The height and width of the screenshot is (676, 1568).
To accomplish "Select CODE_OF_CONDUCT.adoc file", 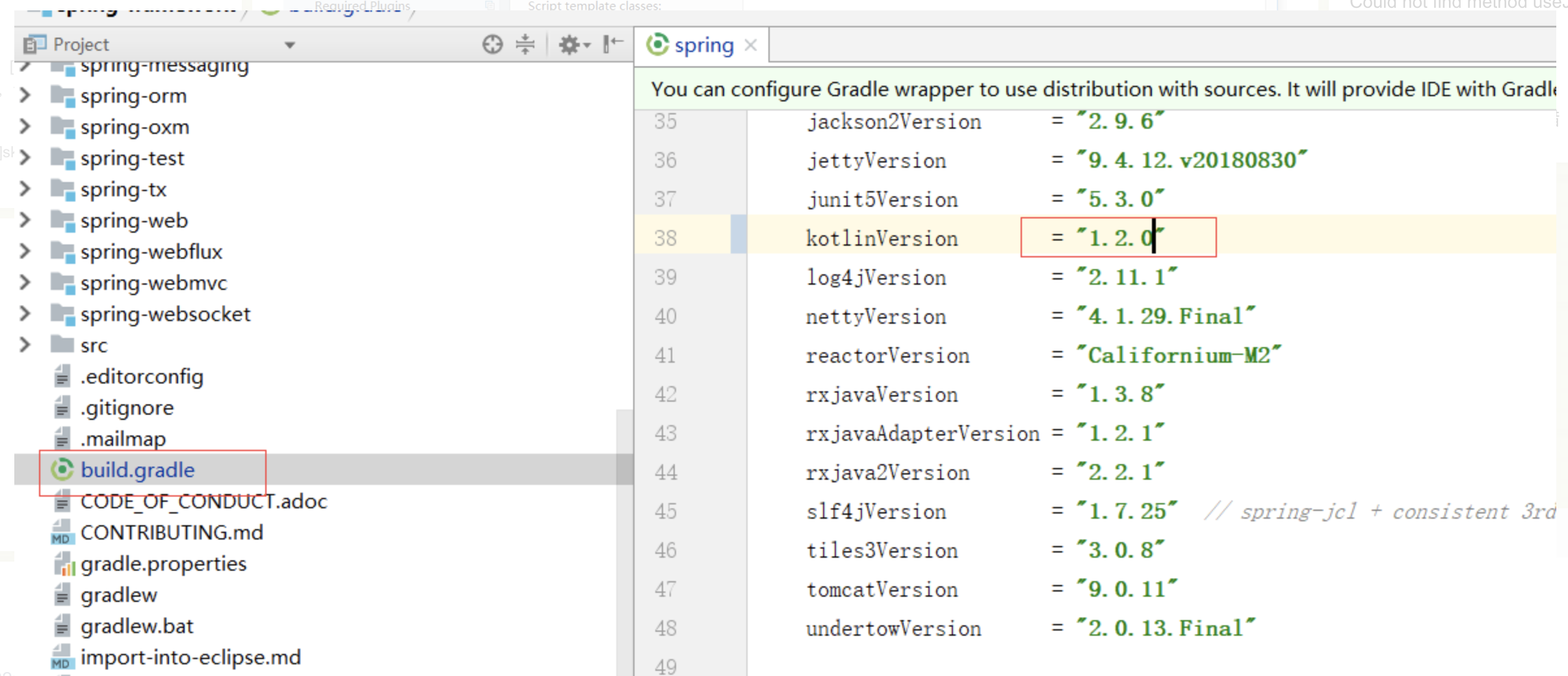I will [x=204, y=501].
